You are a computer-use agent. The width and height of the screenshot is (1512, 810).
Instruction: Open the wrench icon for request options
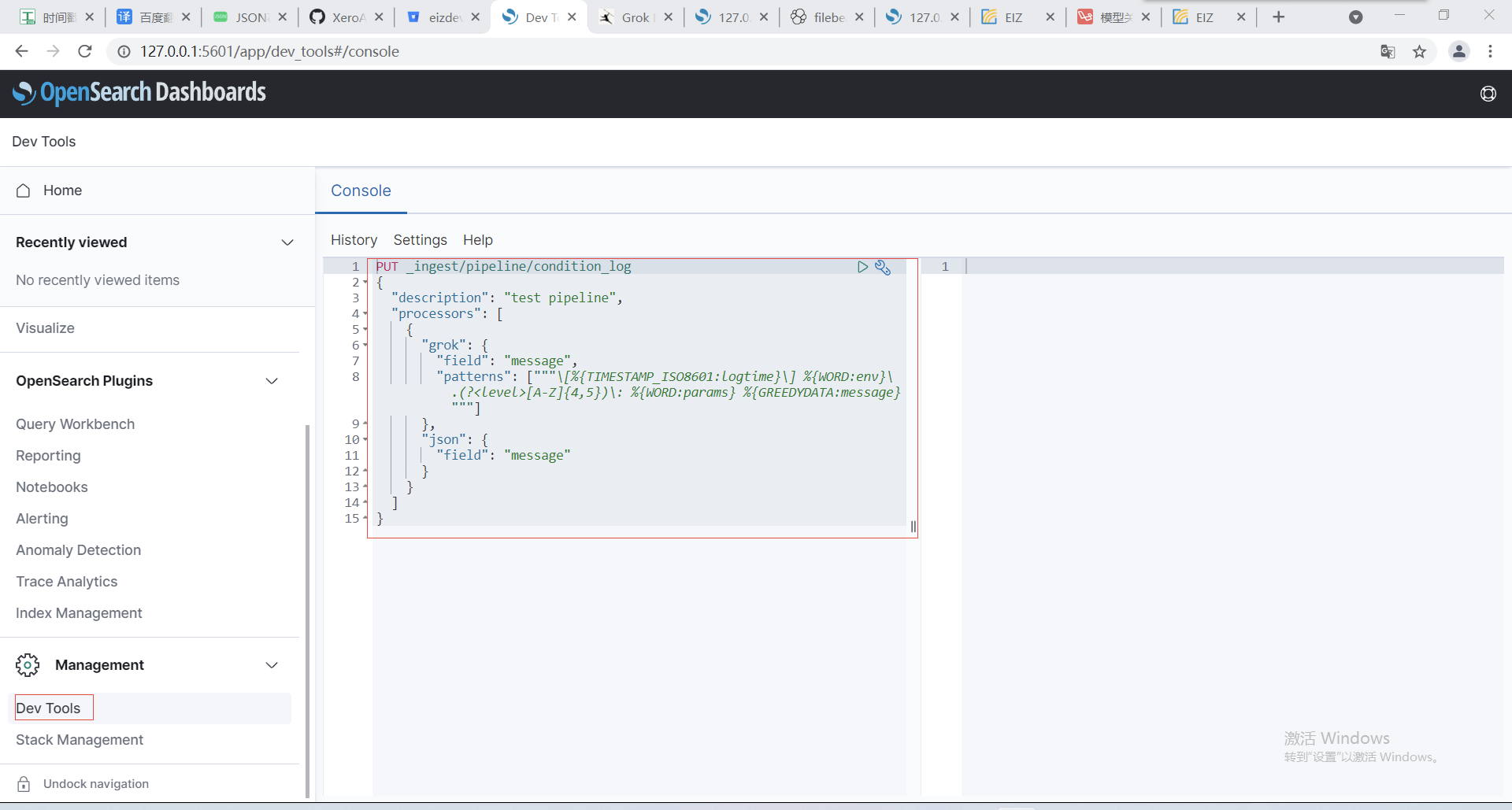pos(883,268)
